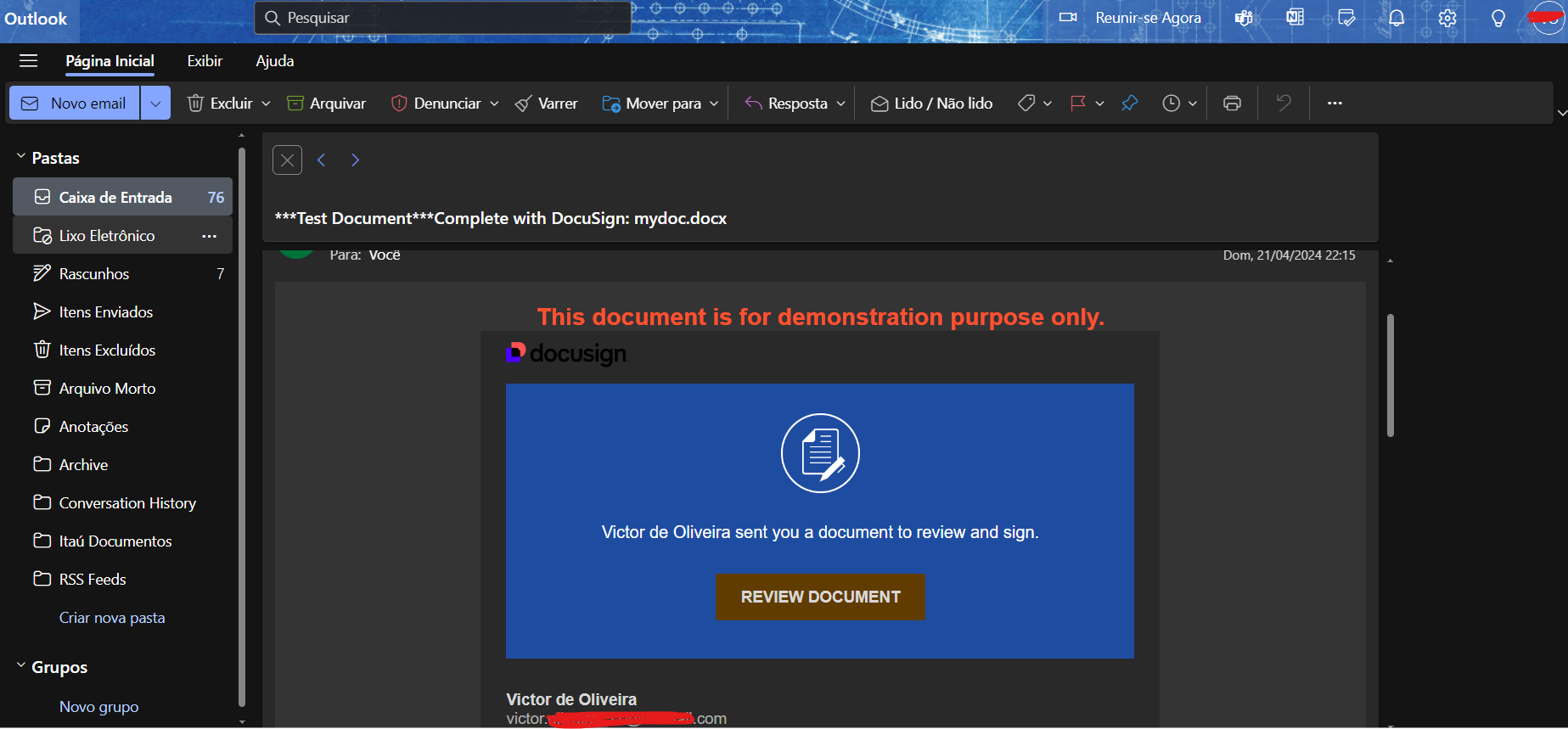Open the My Day task icon
This screenshot has width=1568, height=729.
(1346, 18)
